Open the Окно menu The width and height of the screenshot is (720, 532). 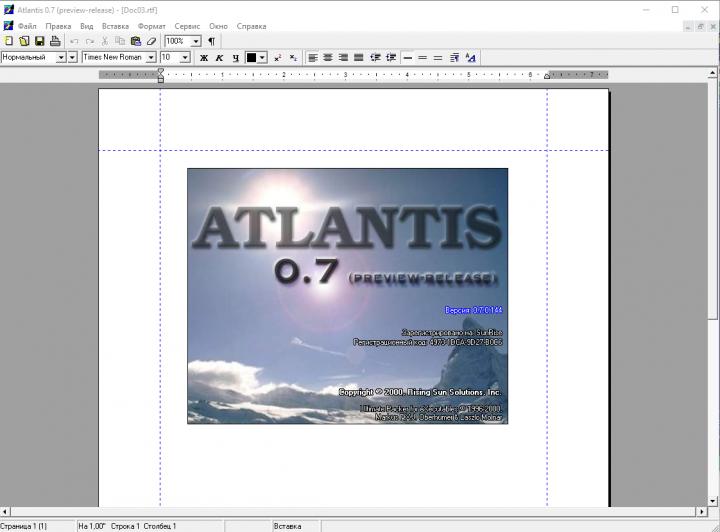point(218,26)
